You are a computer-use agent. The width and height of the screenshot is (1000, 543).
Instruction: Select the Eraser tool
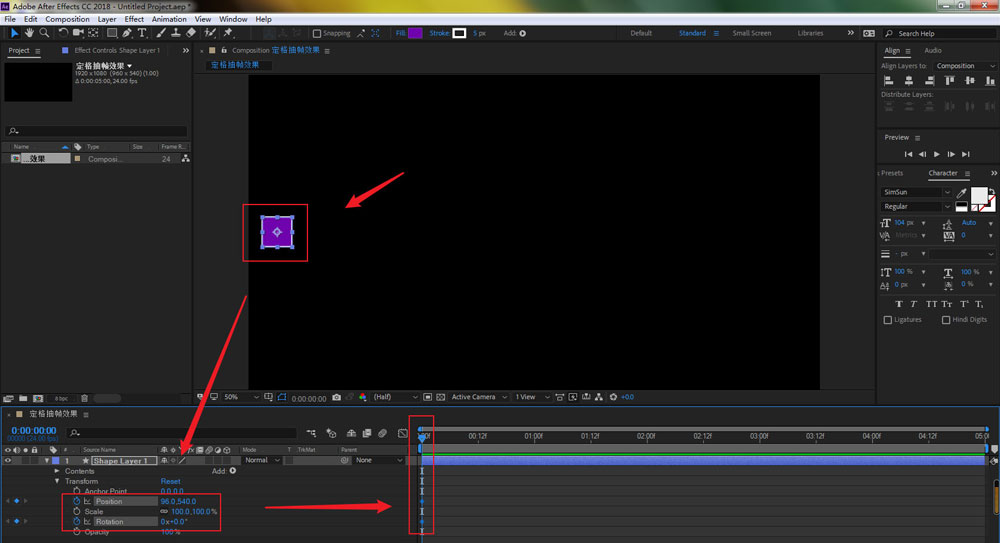[191, 33]
